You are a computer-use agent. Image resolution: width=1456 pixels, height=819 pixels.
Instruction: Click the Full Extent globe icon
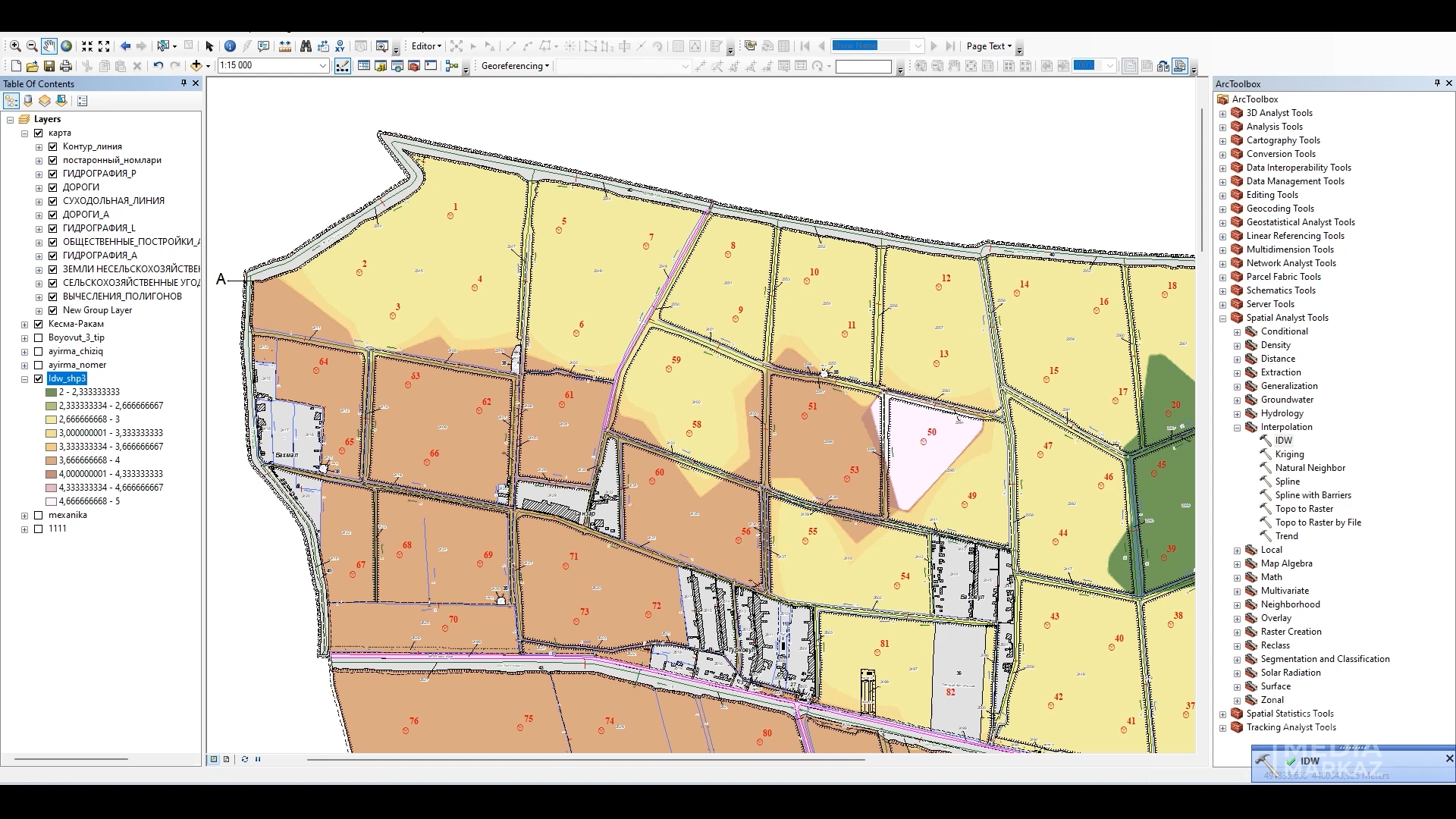point(67,46)
